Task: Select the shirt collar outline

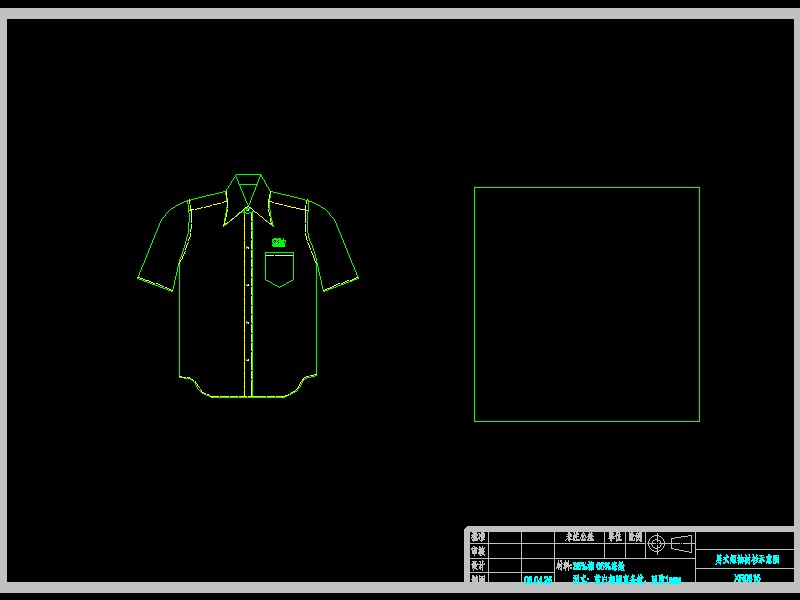Action: click(x=248, y=200)
